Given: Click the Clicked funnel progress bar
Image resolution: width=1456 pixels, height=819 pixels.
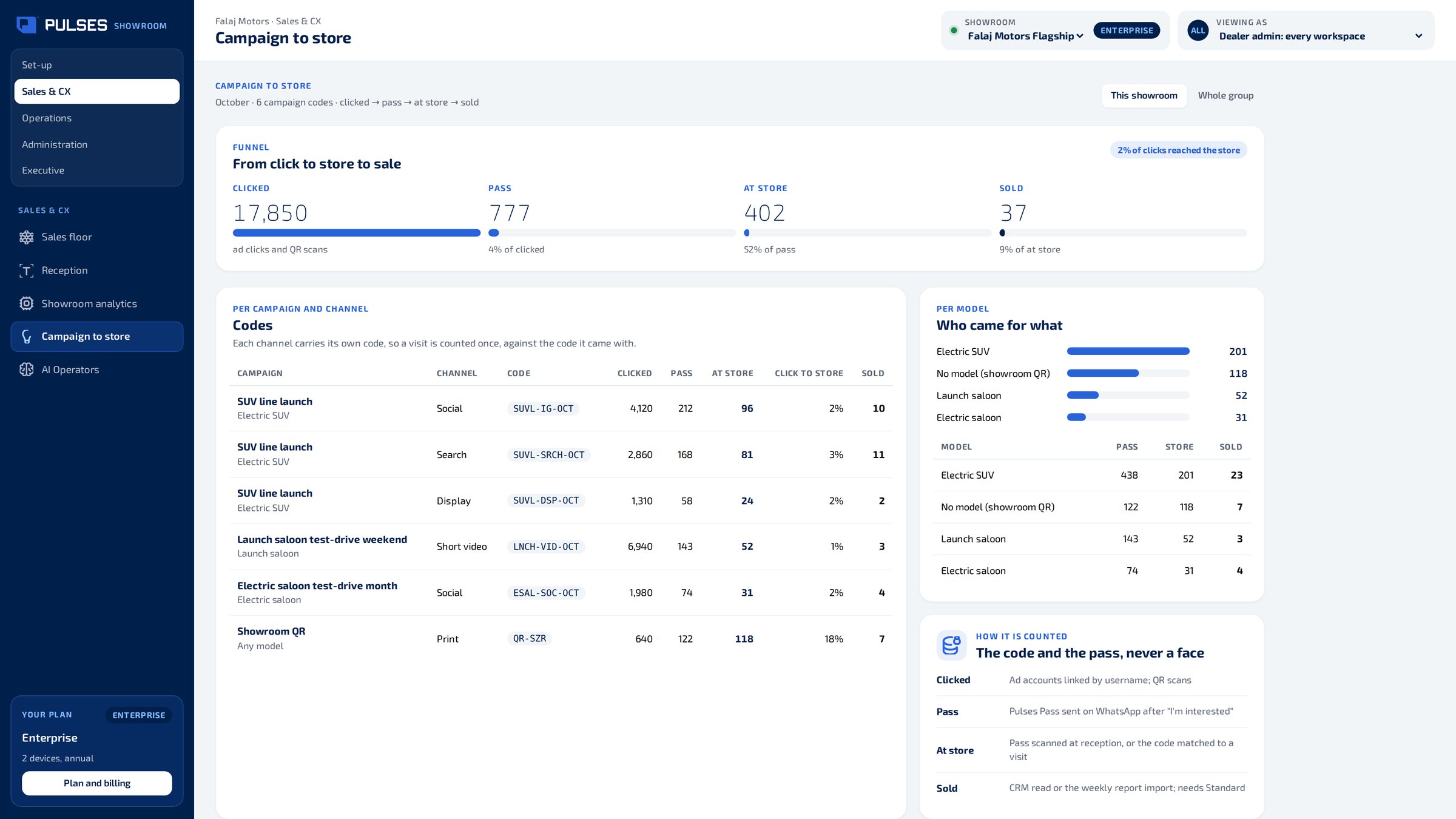Looking at the screenshot, I should [x=357, y=233].
